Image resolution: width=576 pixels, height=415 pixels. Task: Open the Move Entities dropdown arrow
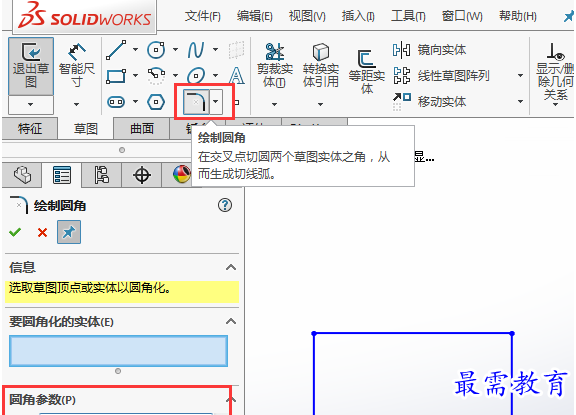coord(520,101)
